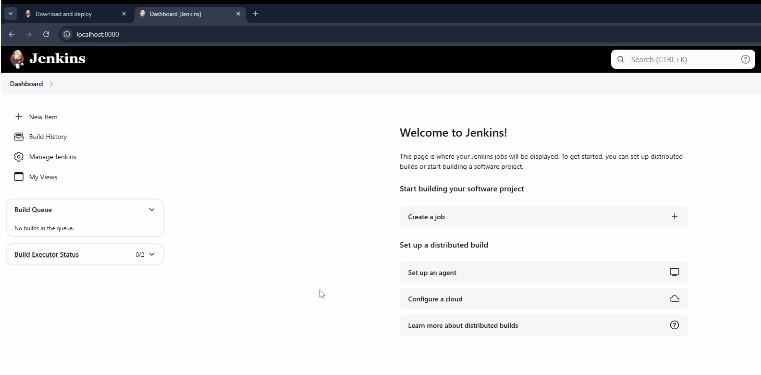Image resolution: width=761 pixels, height=375 pixels.
Task: Click Set up an agent
Action: coord(544,273)
